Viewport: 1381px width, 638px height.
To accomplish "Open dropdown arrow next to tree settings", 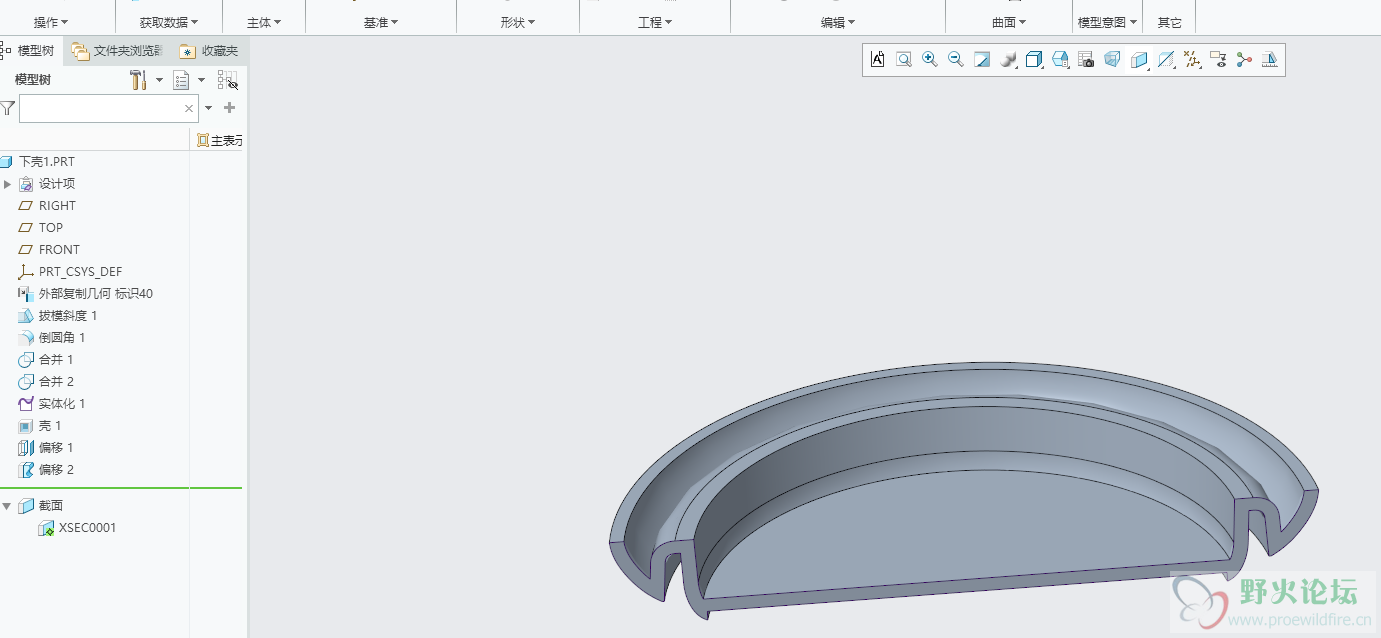I will pos(159,80).
